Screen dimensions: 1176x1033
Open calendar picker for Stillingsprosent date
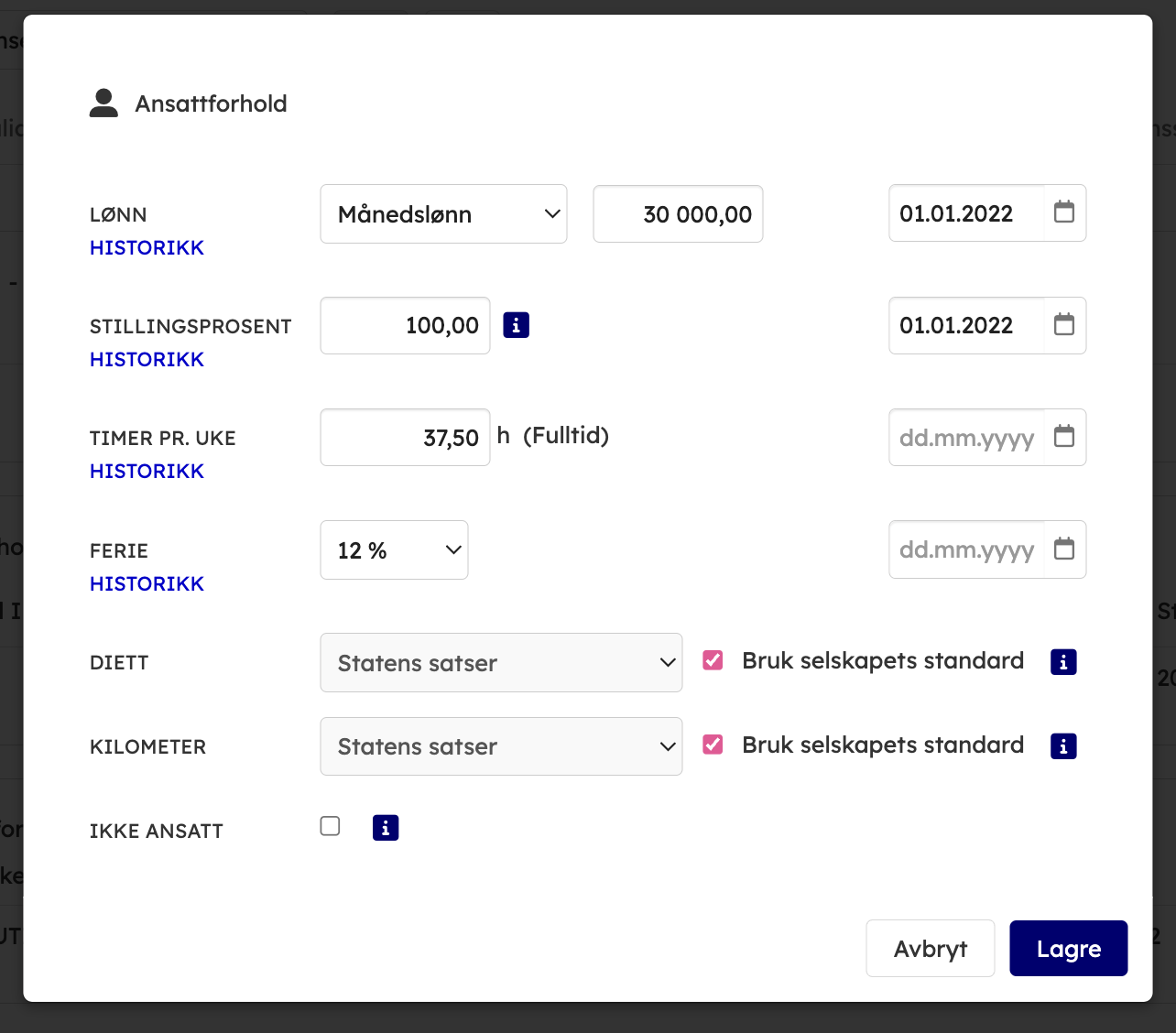coord(1063,325)
